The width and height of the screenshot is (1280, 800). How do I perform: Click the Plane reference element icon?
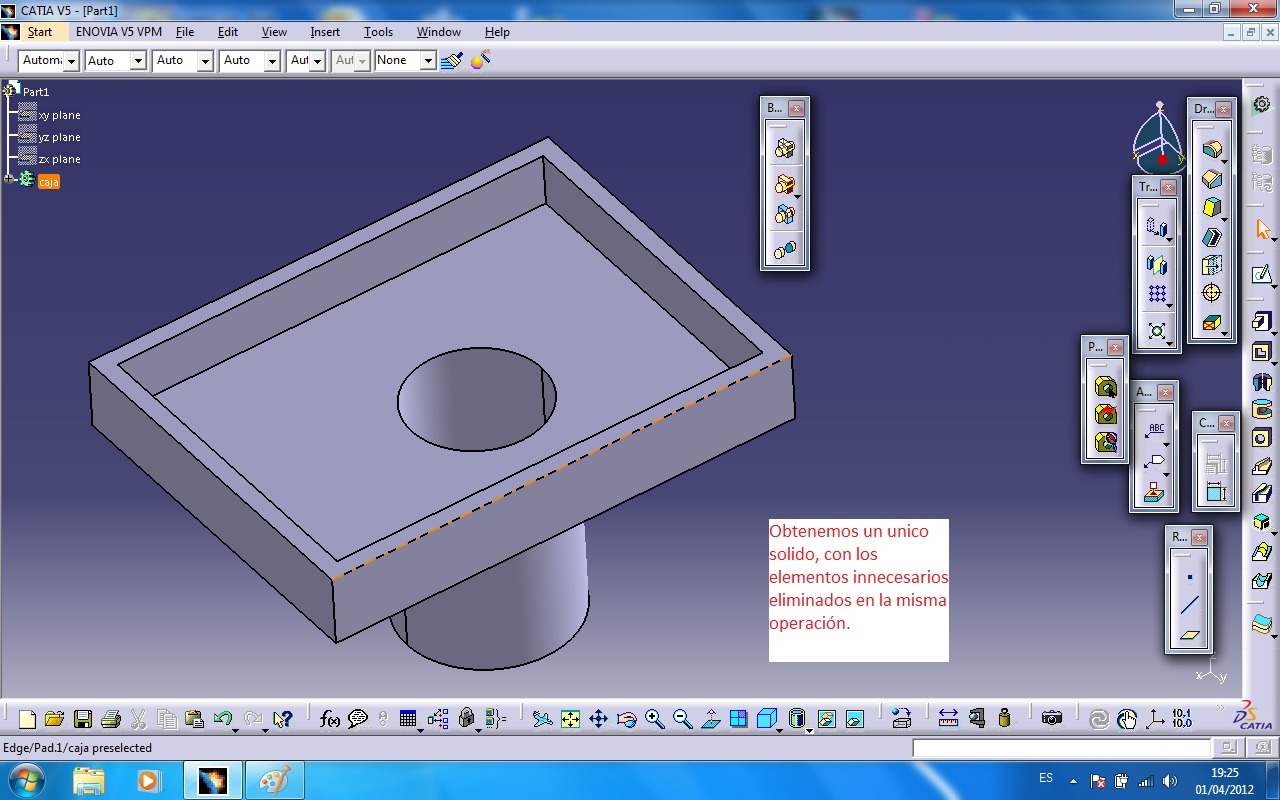coord(1189,635)
